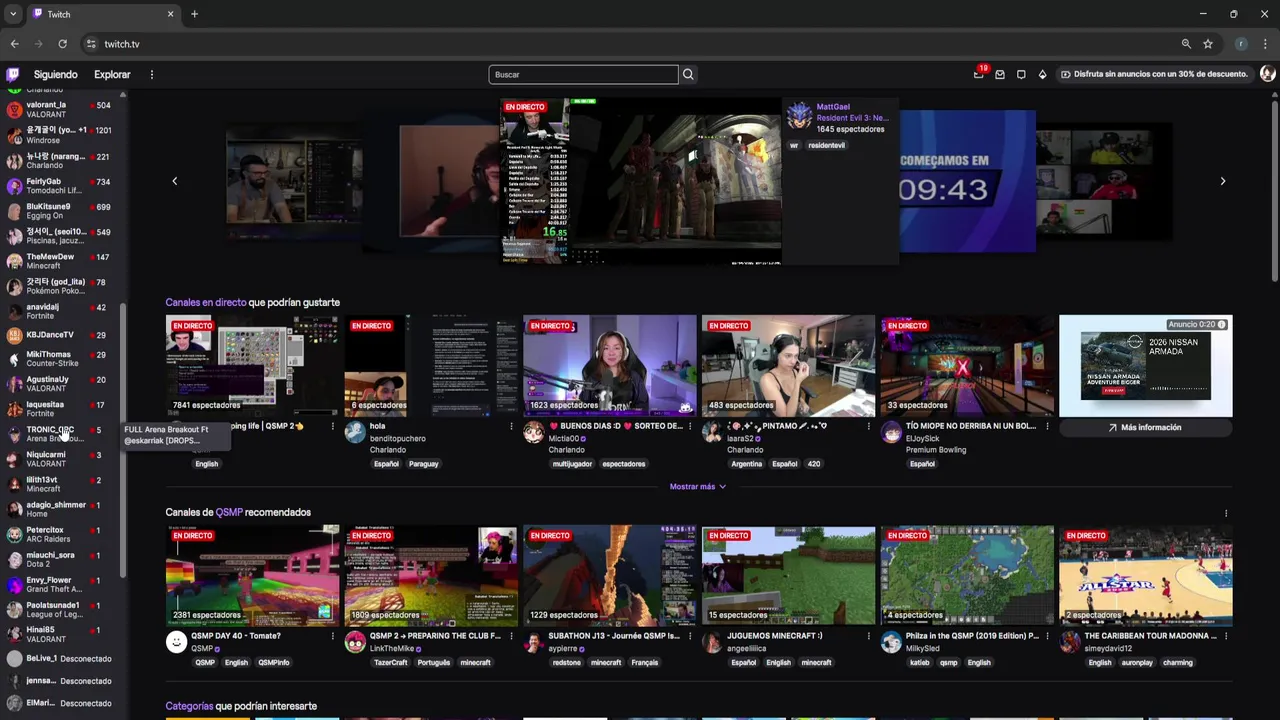Image resolution: width=1280 pixels, height=720 pixels.
Task: Expand Mostrar más live channels
Action: pyautogui.click(x=697, y=487)
